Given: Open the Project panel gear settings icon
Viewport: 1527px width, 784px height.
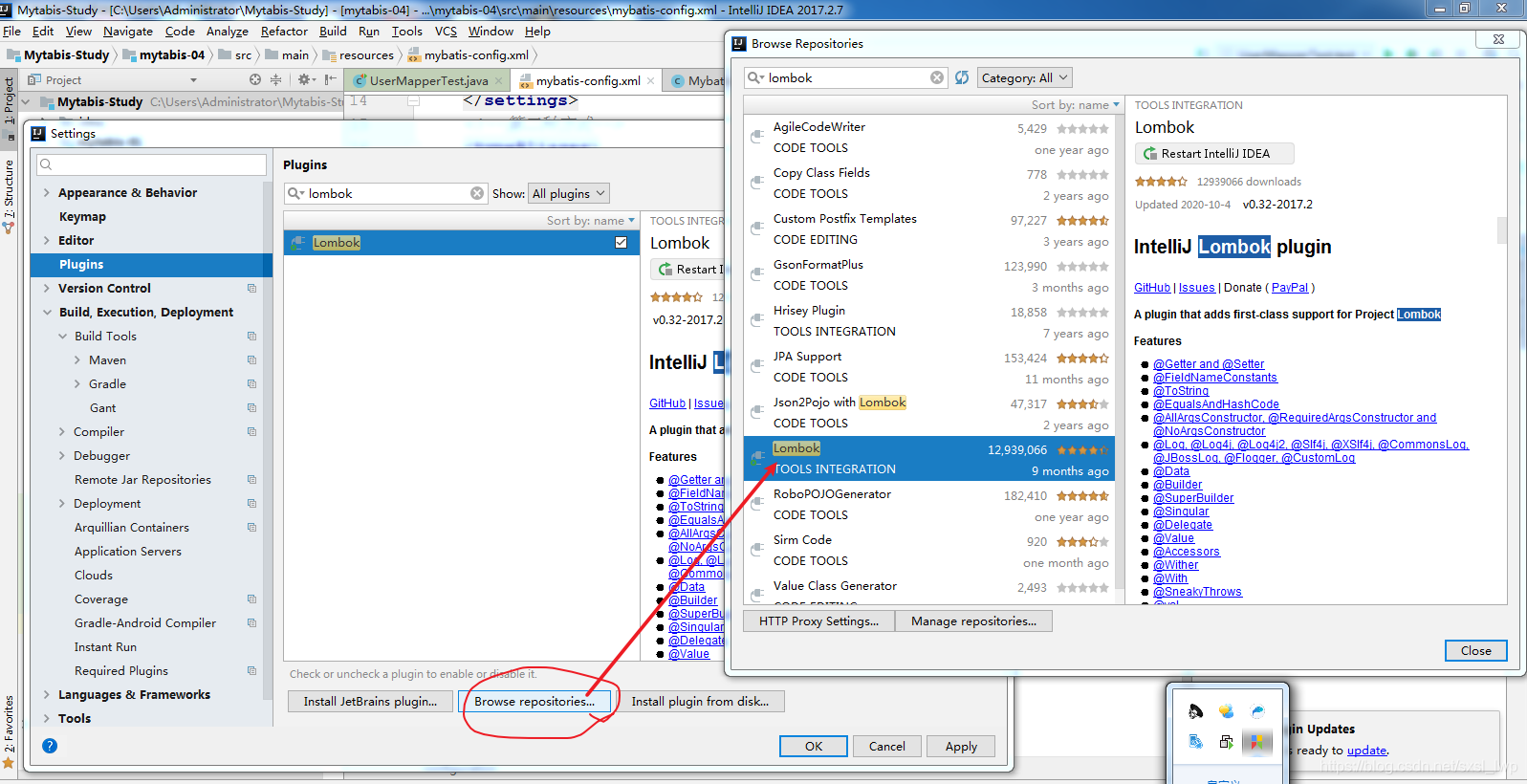Looking at the screenshot, I should (x=304, y=79).
